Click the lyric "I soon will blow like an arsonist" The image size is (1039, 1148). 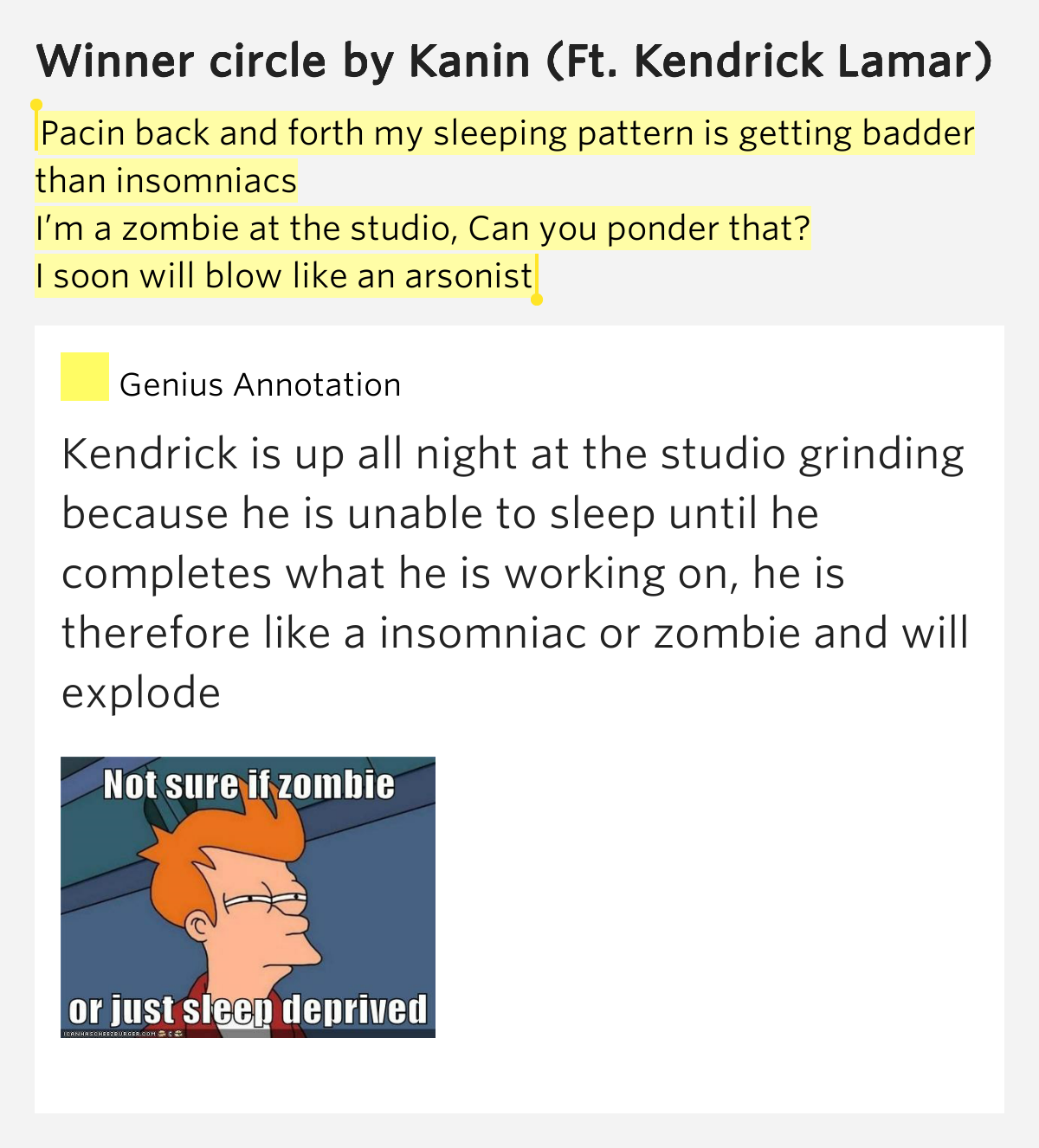tap(284, 275)
